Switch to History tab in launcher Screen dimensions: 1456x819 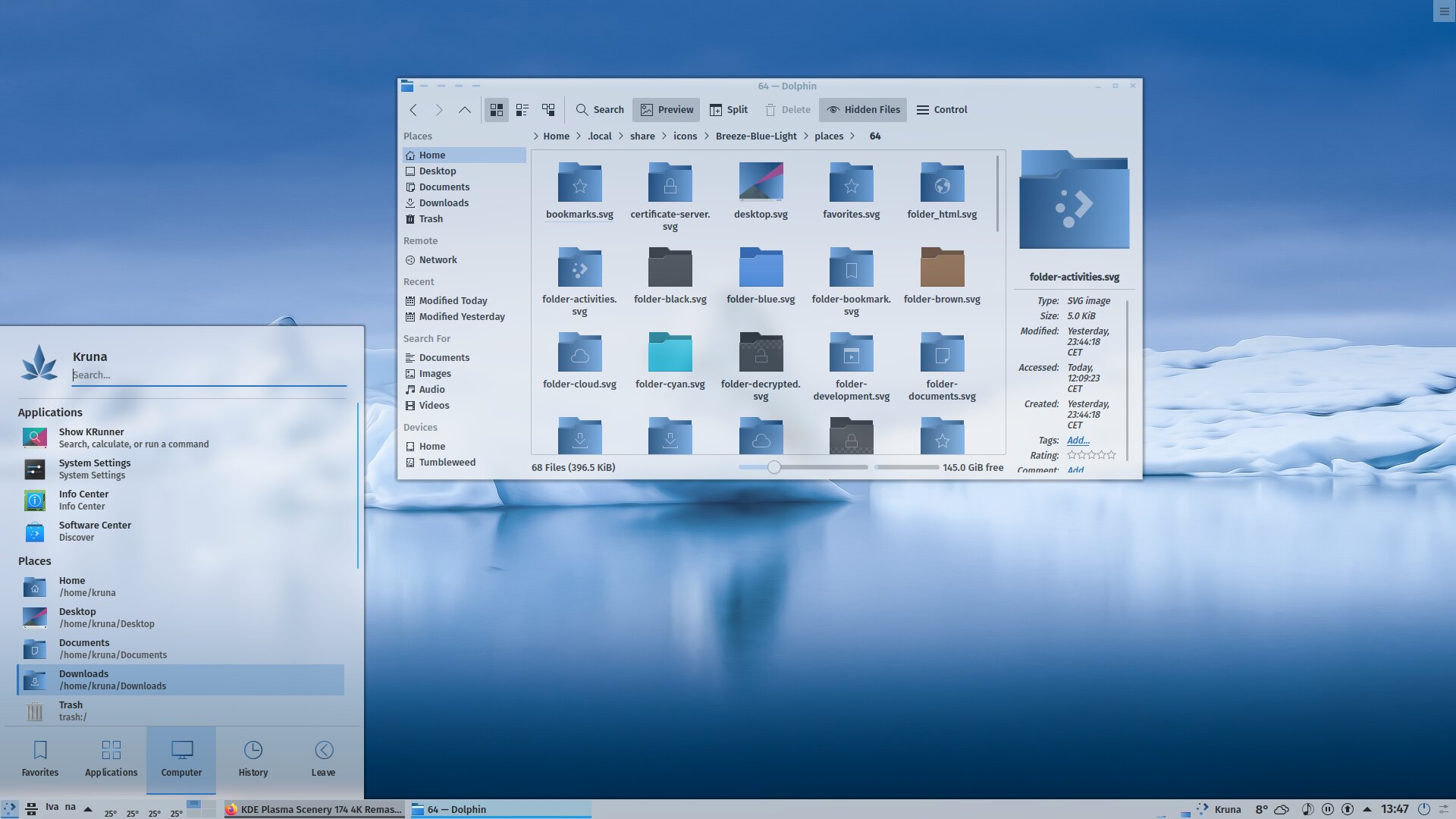pos(253,759)
